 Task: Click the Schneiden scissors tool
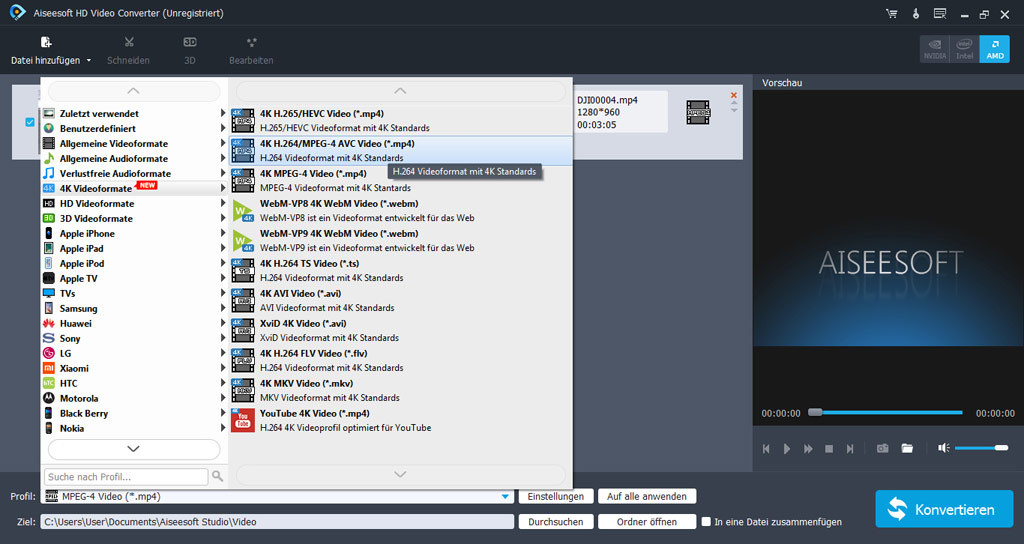[x=129, y=49]
